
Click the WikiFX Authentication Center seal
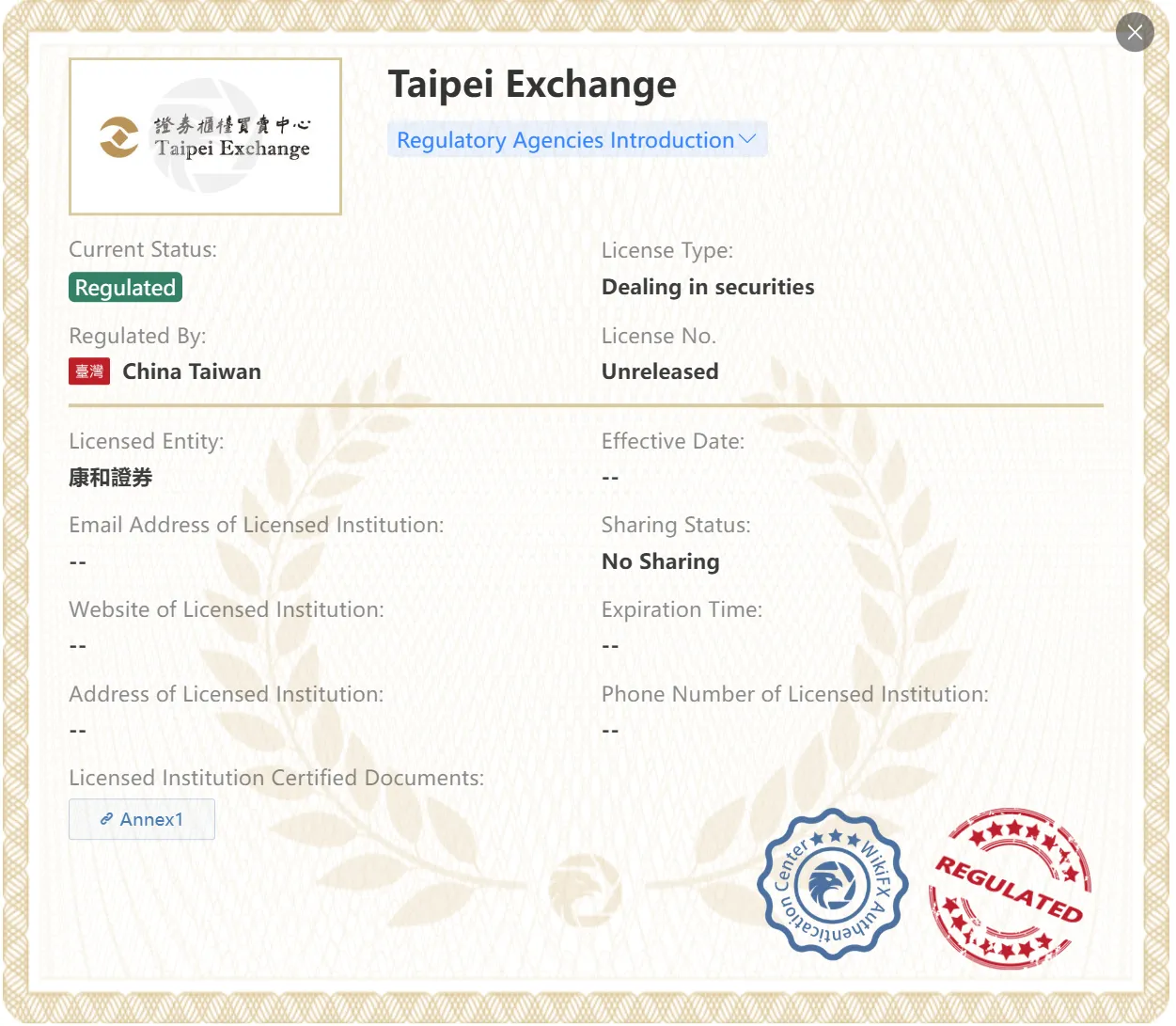[833, 884]
